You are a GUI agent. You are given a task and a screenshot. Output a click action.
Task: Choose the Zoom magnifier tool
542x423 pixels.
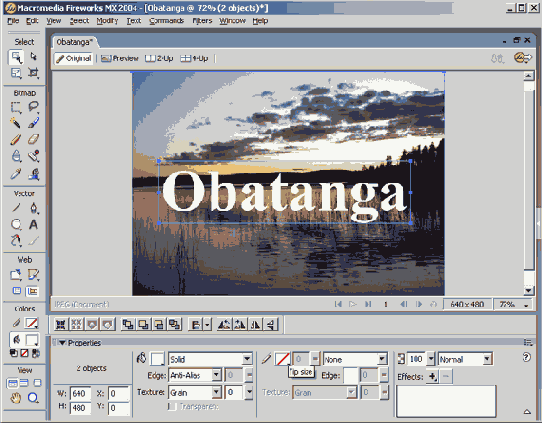click(x=33, y=398)
